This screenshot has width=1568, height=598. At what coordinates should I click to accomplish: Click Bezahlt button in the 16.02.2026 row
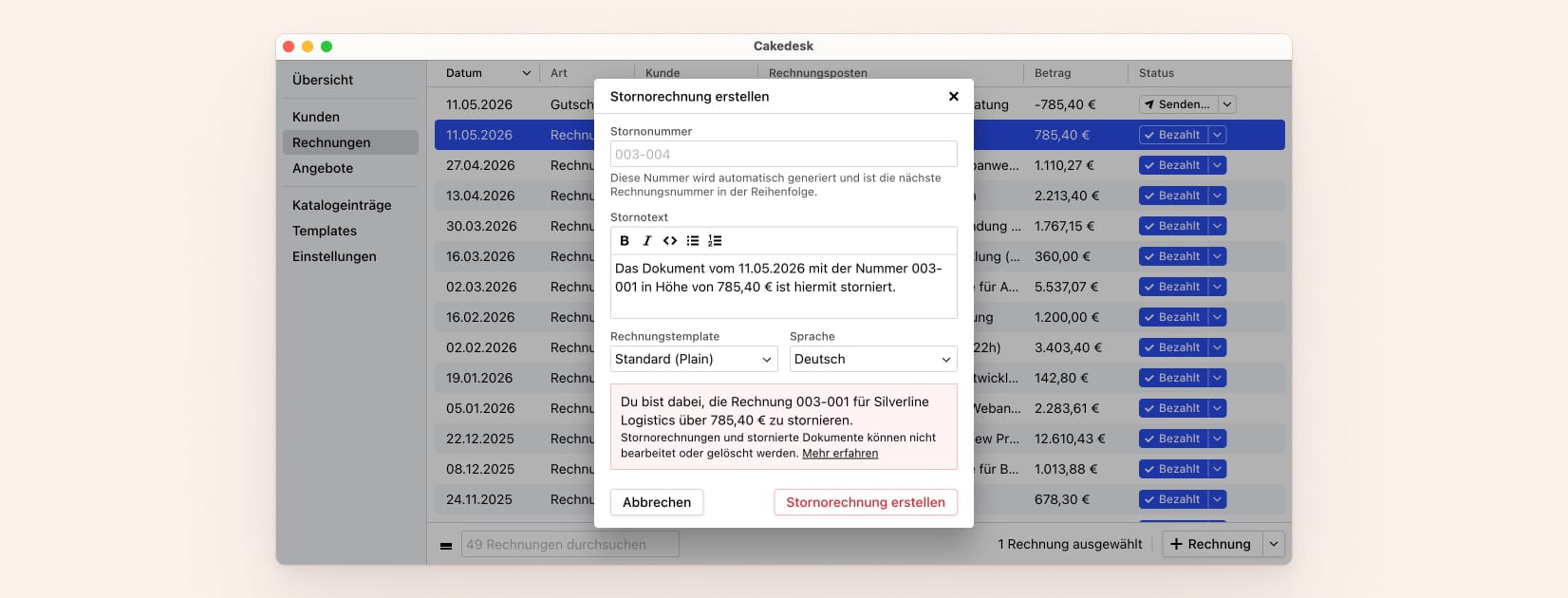[1173, 317]
